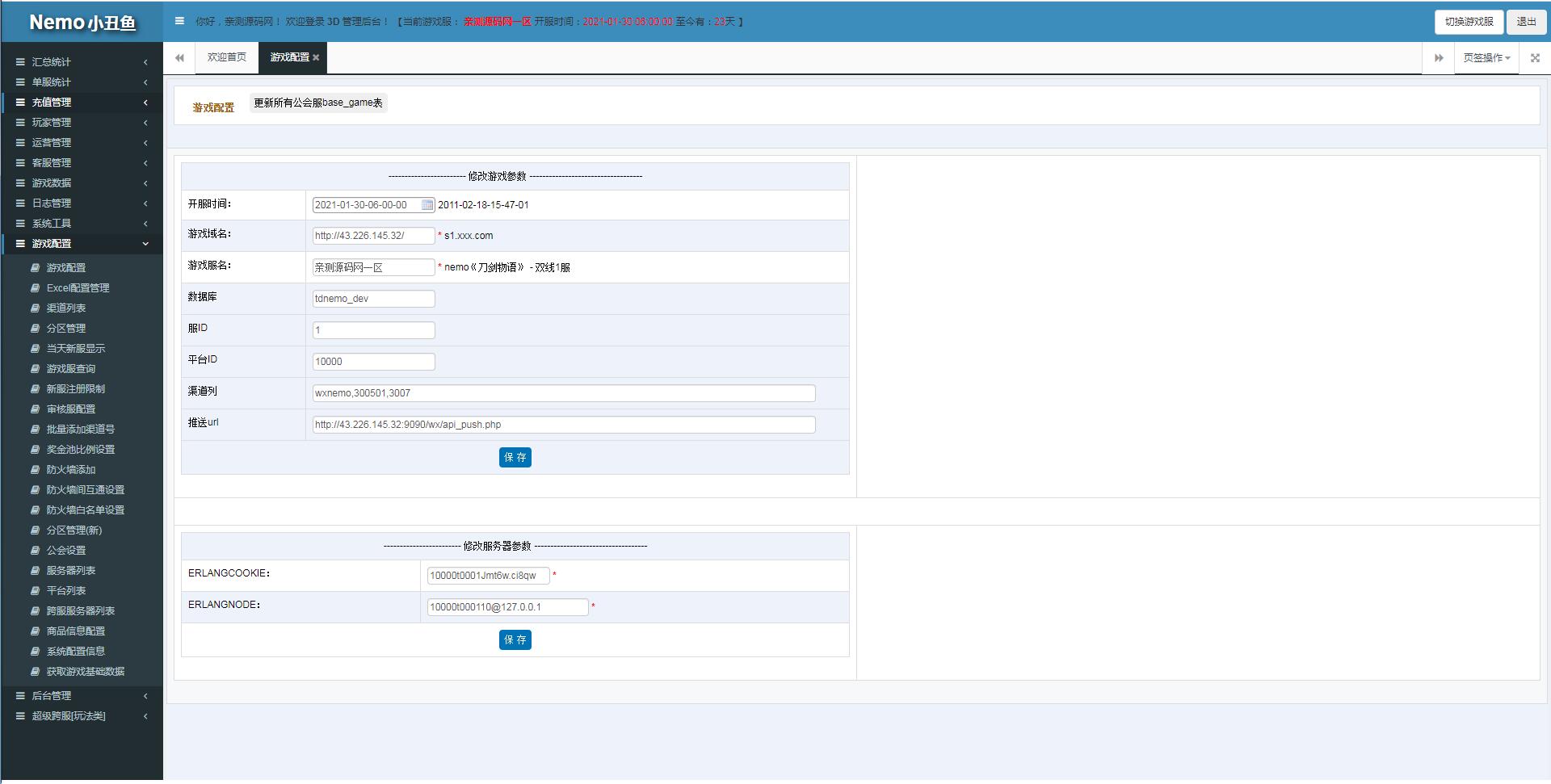
Task: Expand the 汇总统计 menu
Action: click(x=52, y=62)
